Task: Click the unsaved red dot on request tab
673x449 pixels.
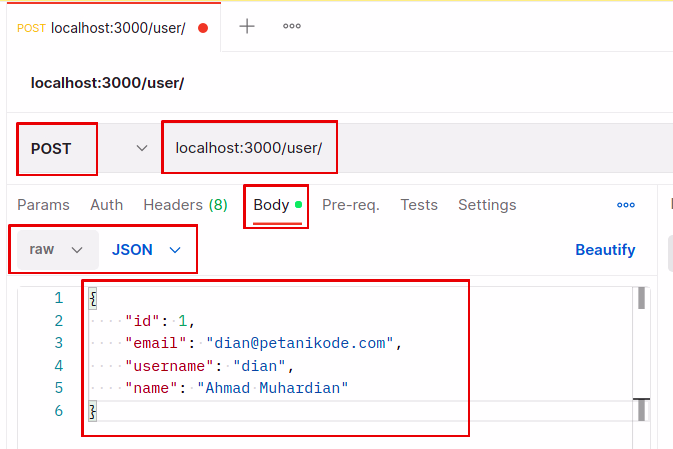Action: pyautogui.click(x=203, y=28)
